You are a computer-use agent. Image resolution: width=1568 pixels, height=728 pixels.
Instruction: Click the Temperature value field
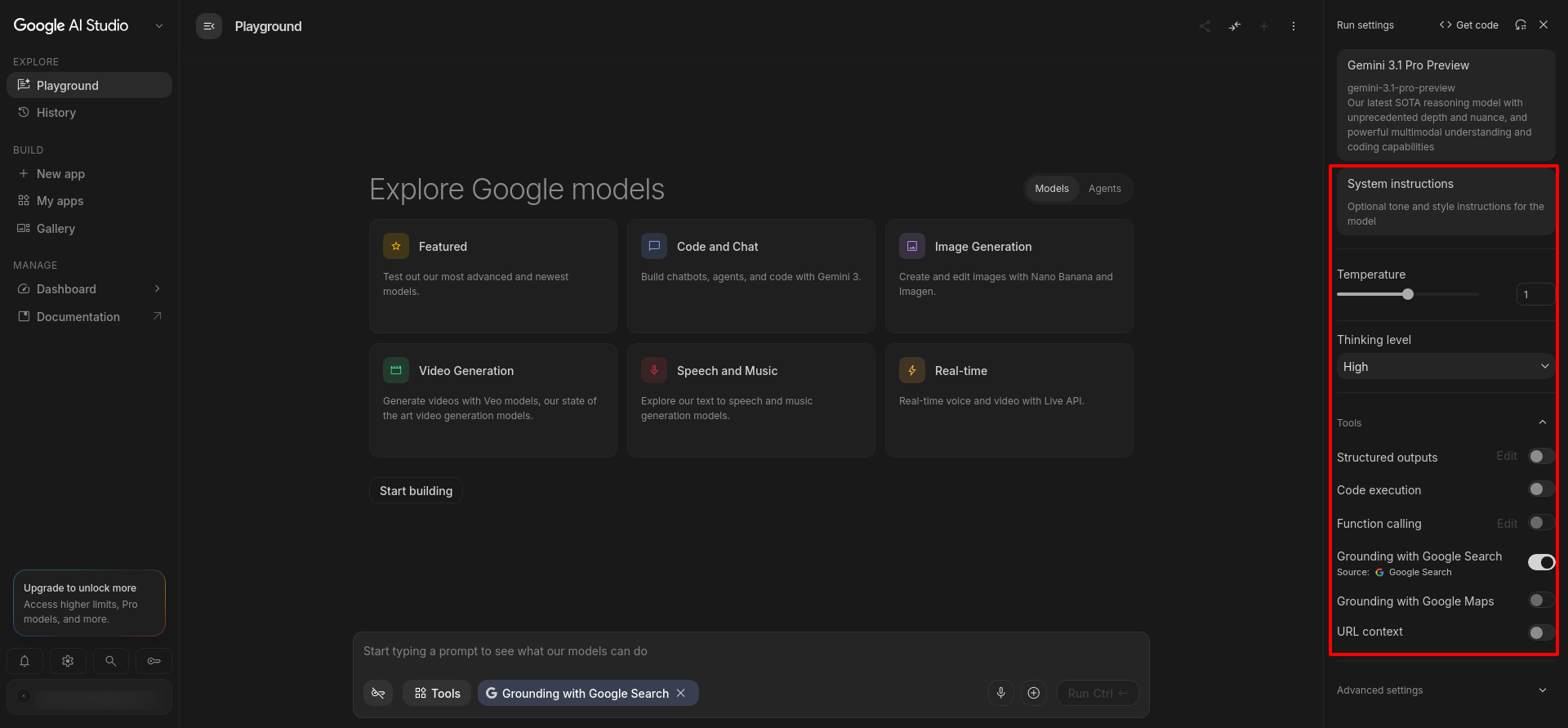click(1535, 294)
